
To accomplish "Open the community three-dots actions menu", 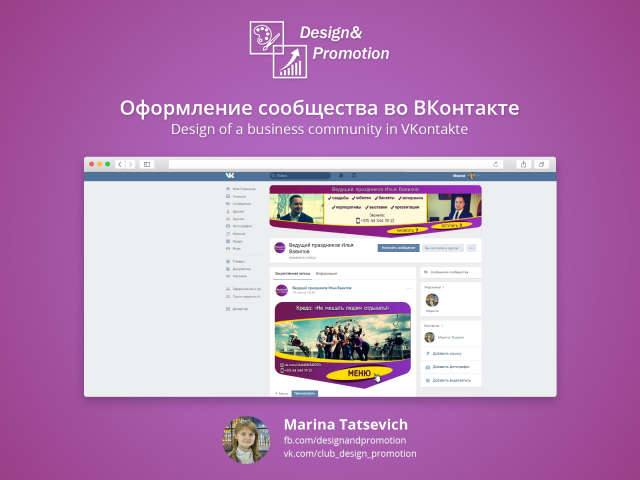I will 471,248.
